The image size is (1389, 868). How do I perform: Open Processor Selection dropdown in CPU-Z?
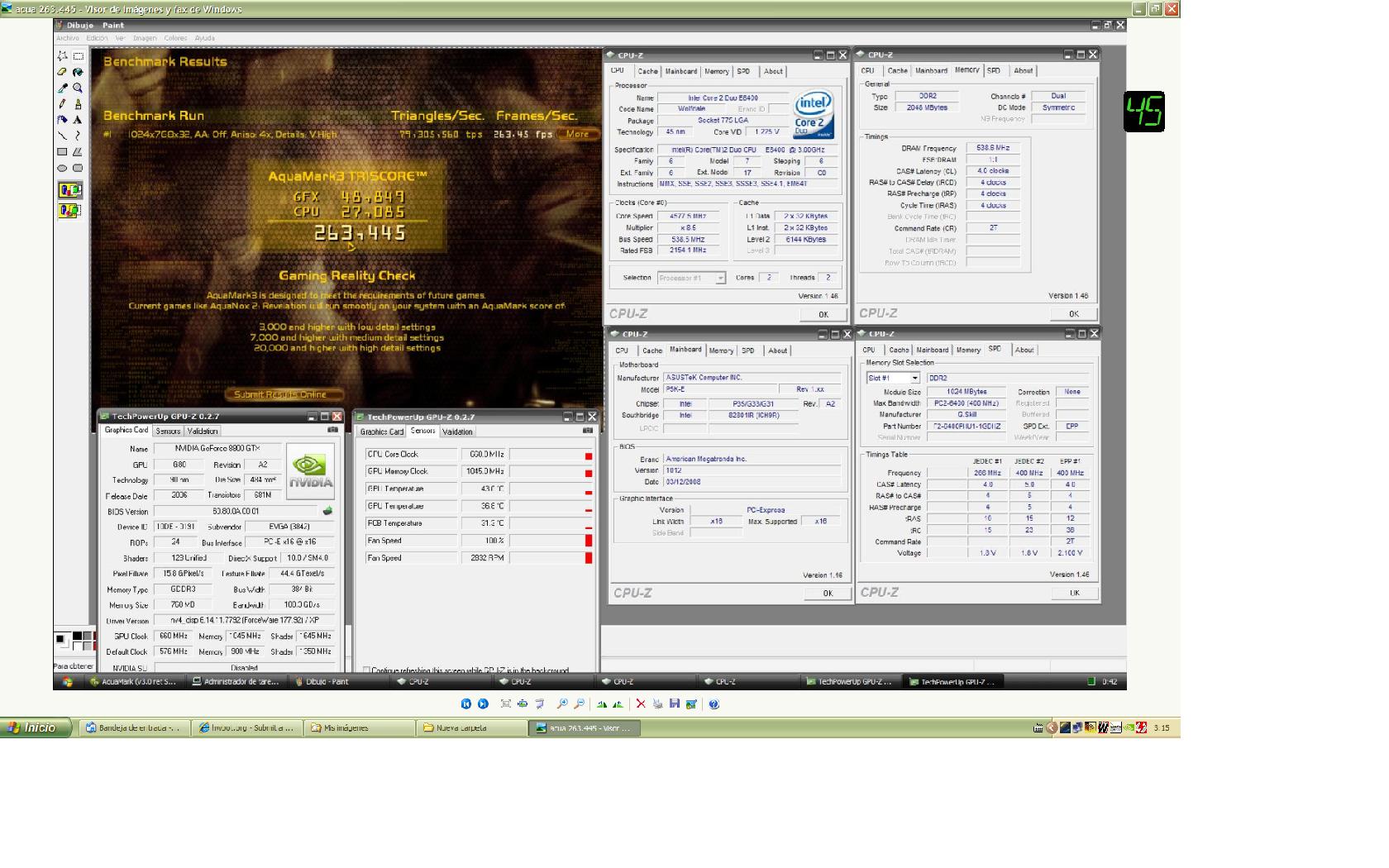(x=692, y=278)
